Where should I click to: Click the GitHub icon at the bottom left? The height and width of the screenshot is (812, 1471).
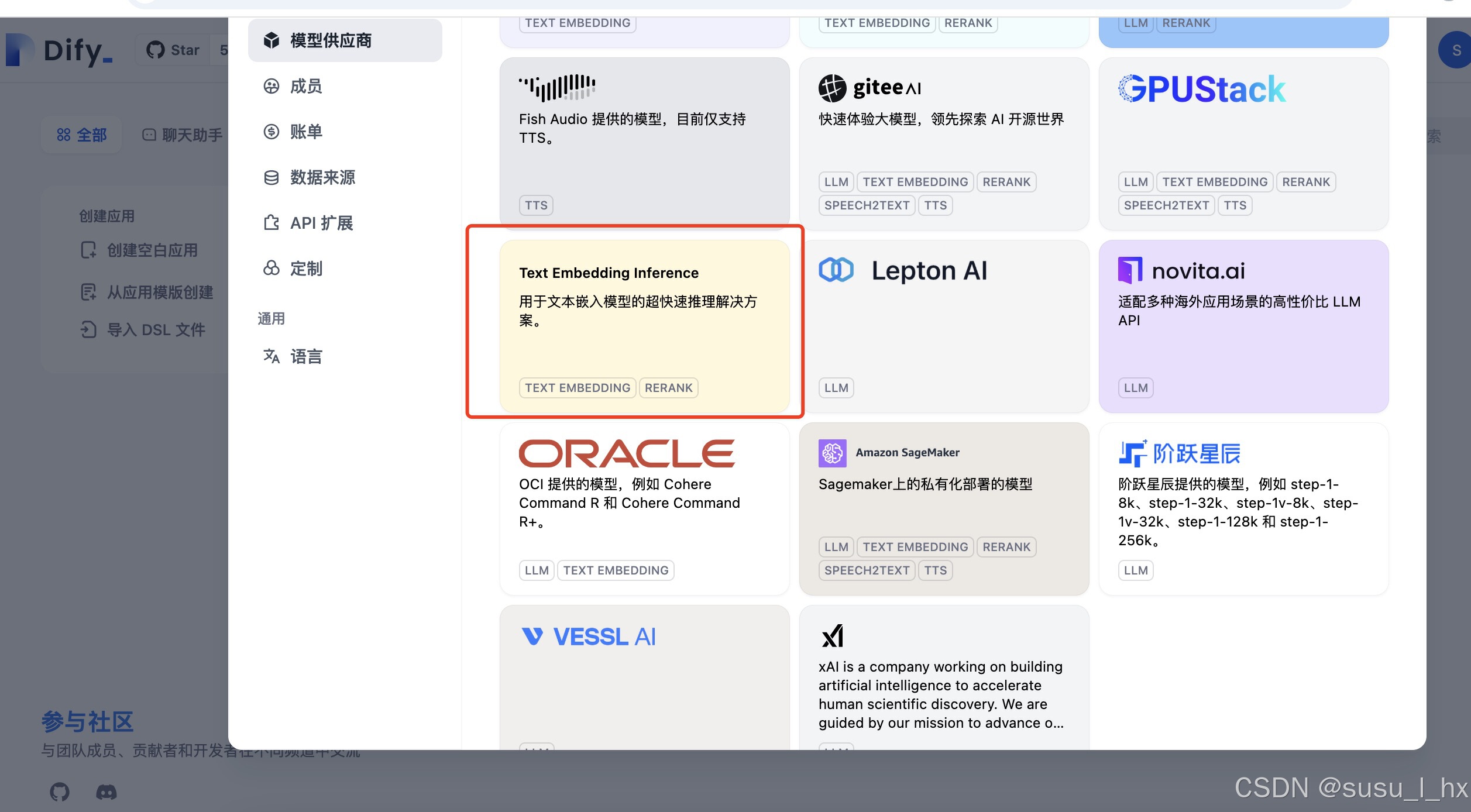pos(59,792)
